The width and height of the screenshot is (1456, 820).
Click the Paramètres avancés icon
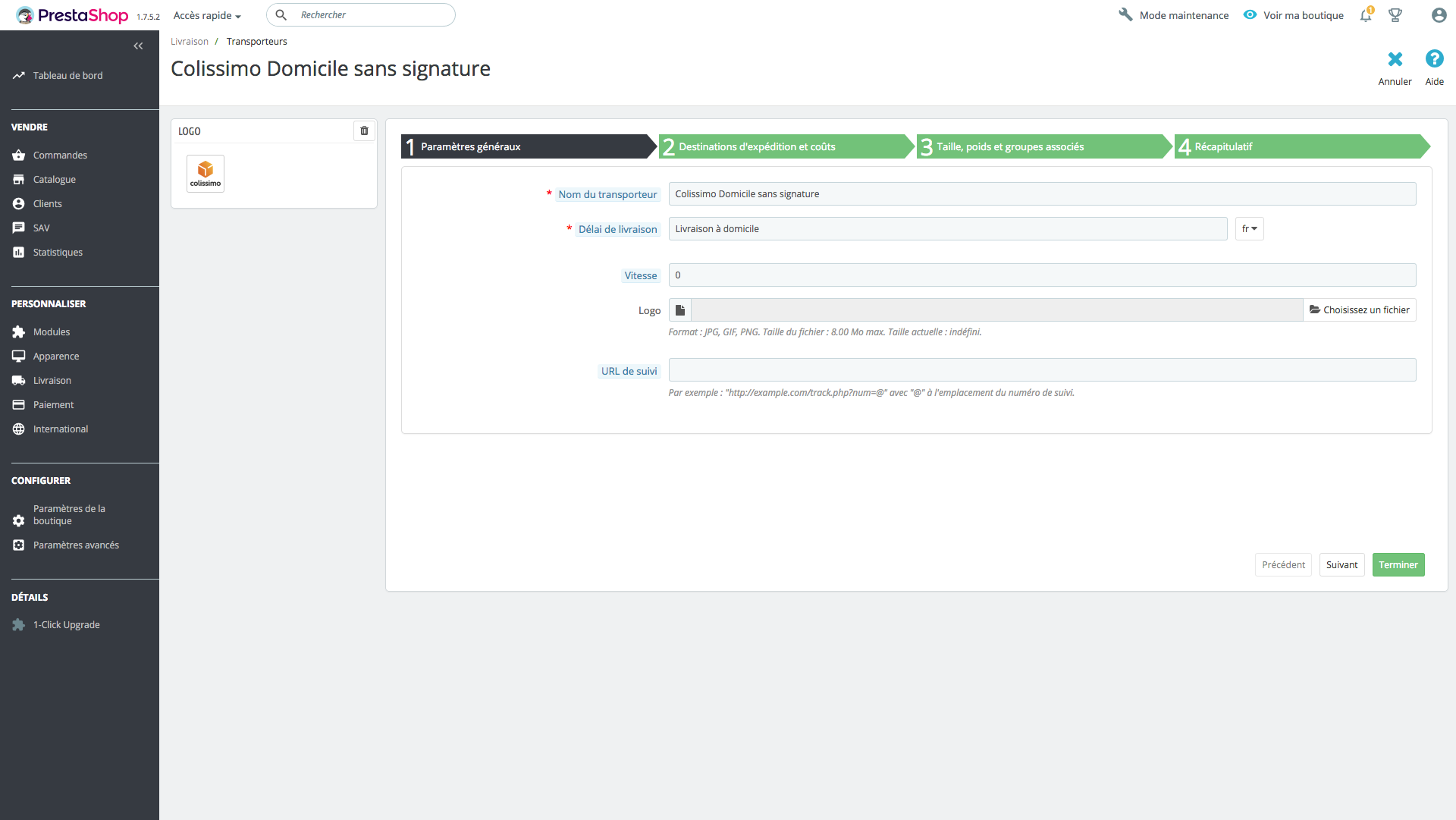pyautogui.click(x=18, y=545)
